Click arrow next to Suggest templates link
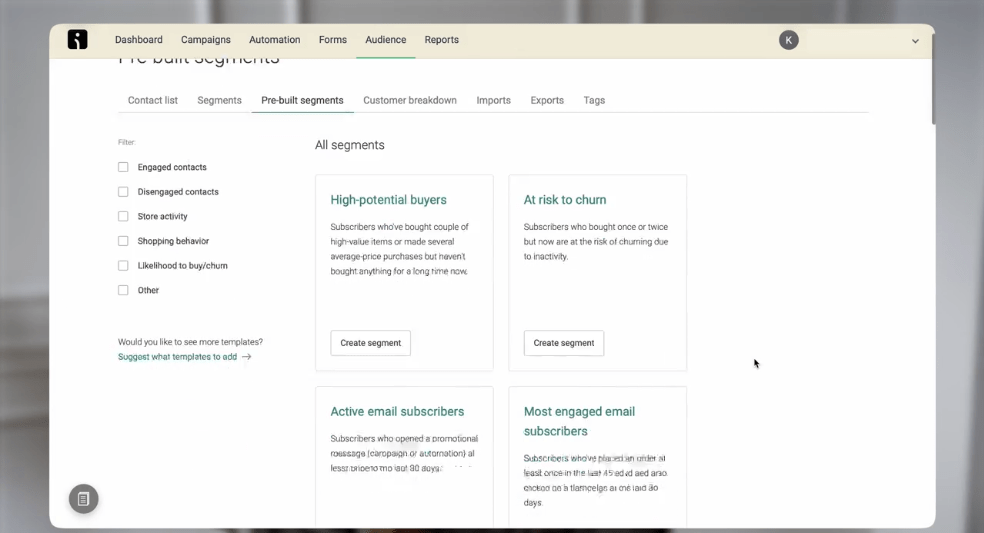984x533 pixels. click(247, 357)
